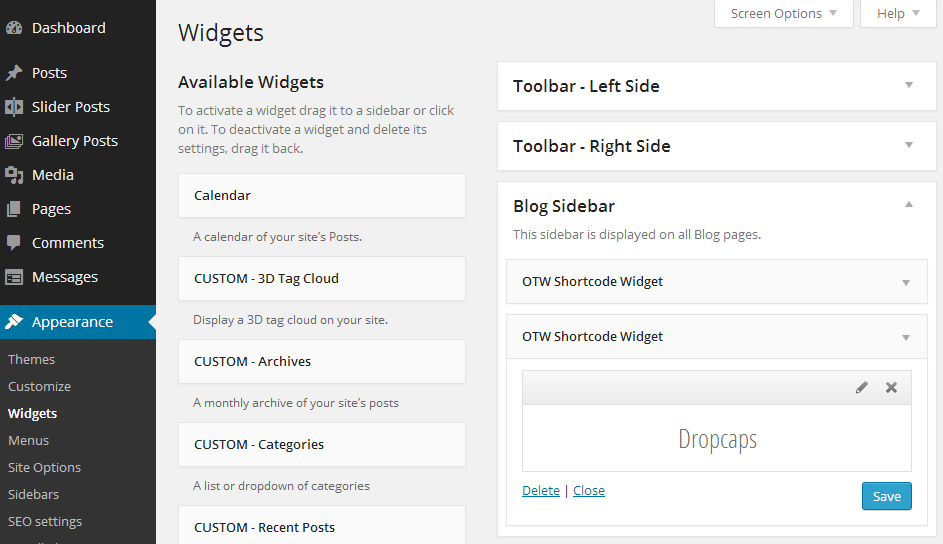This screenshot has width=943, height=544.
Task: Click the pencil edit icon above Dropcaps
Action: [x=862, y=388]
